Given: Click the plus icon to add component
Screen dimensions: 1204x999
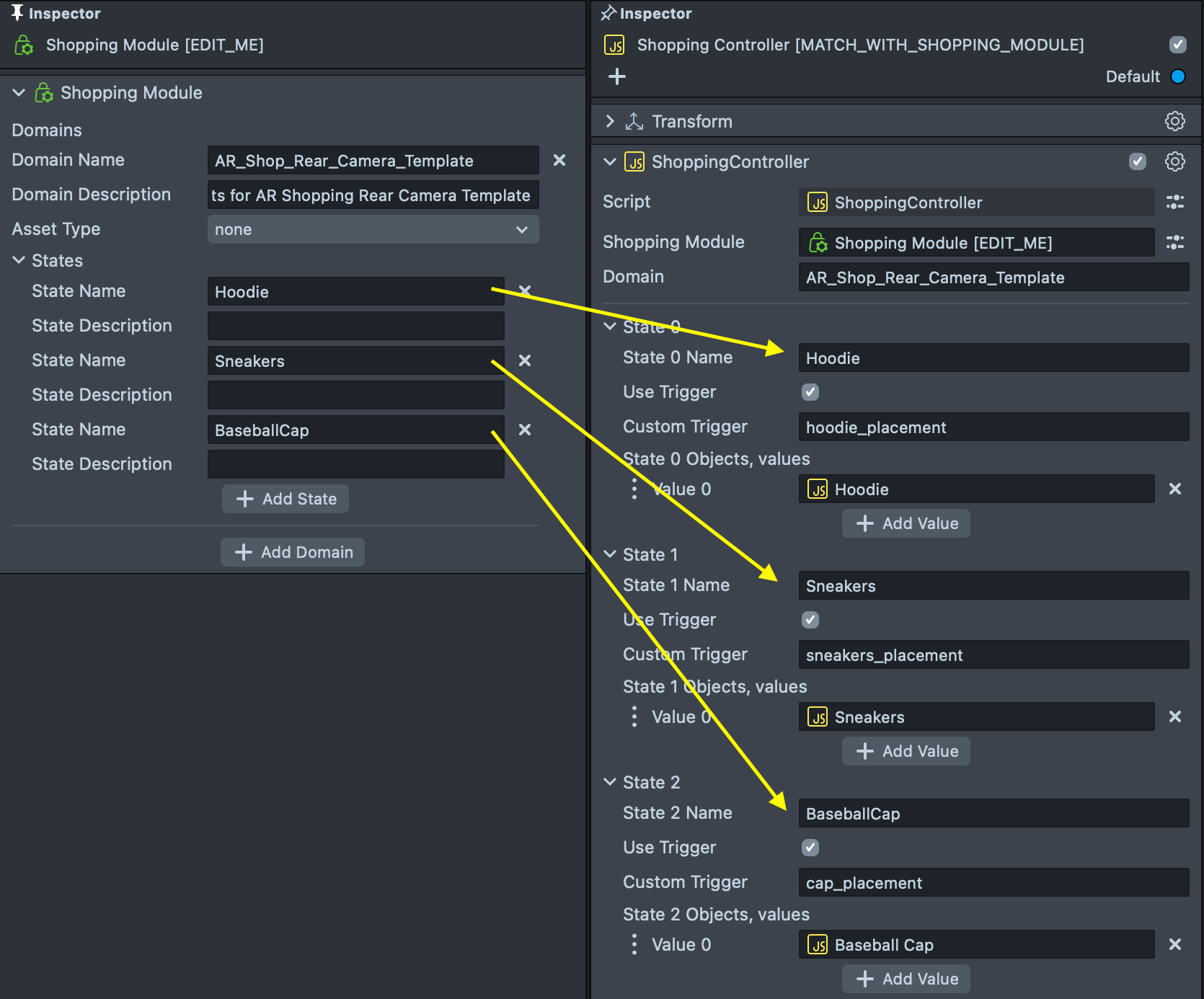Looking at the screenshot, I should 617,76.
